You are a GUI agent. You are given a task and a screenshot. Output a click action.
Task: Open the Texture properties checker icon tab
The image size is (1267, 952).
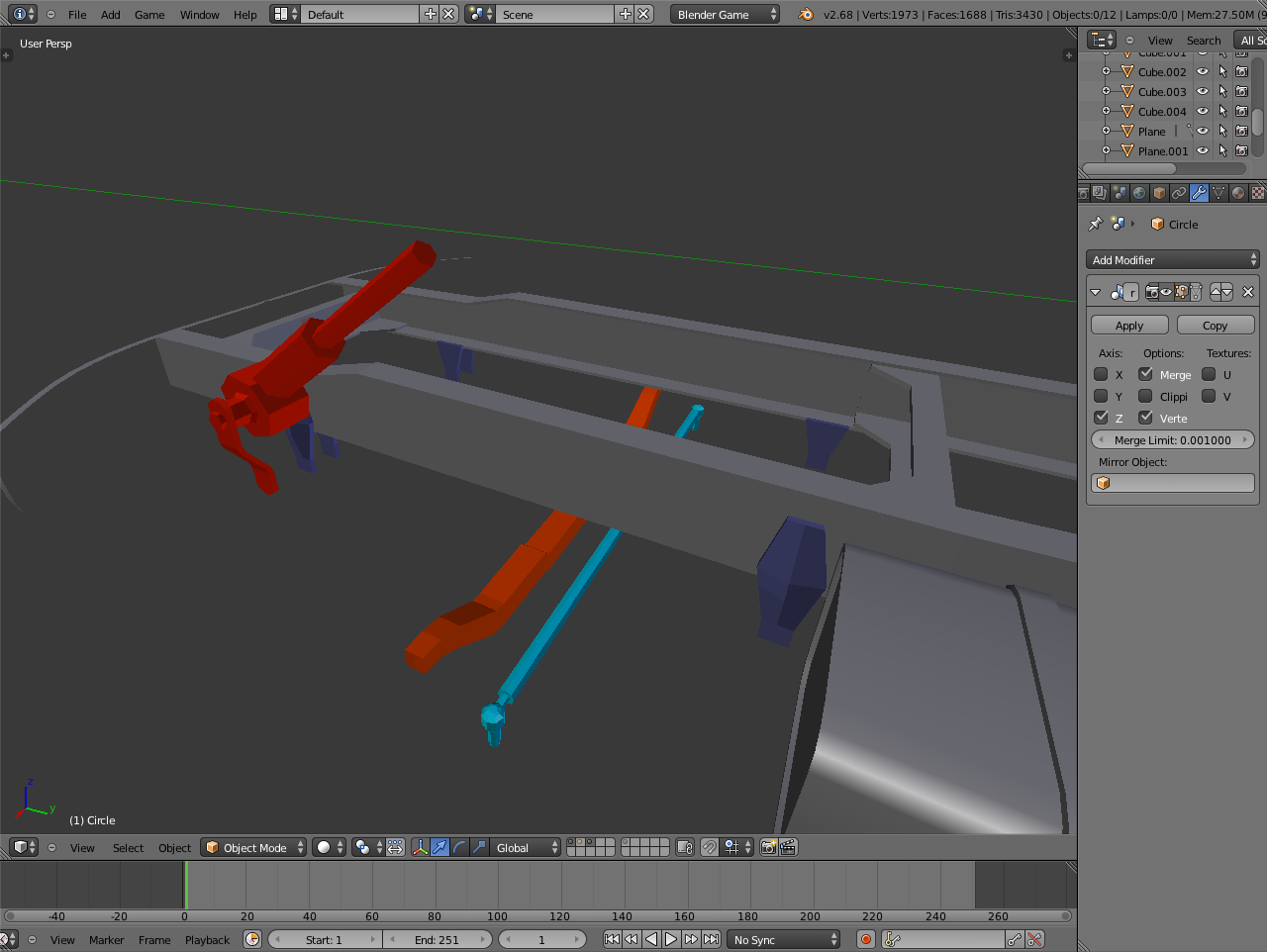tap(1258, 193)
